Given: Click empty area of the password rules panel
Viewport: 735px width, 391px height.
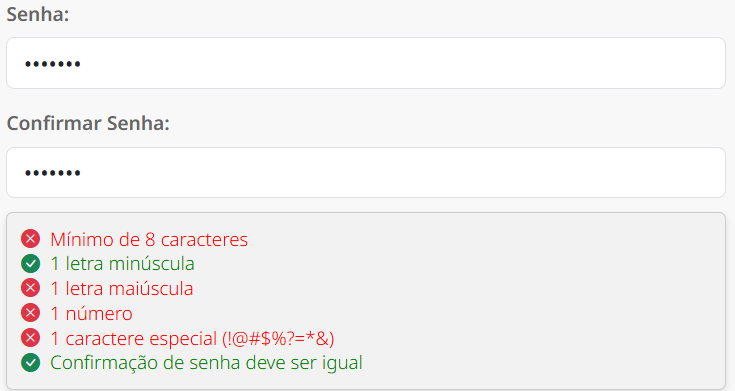Looking at the screenshot, I should tap(539, 300).
